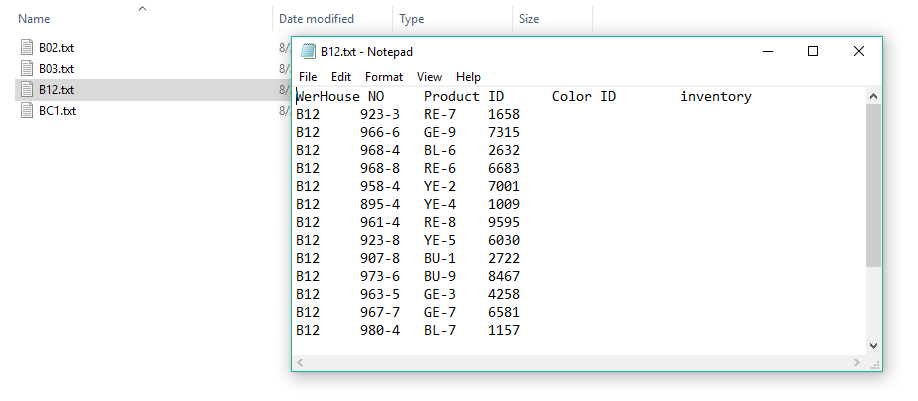Click the 'WerHouse' header word in text
This screenshot has height=401, width=918.
pyautogui.click(x=328, y=97)
